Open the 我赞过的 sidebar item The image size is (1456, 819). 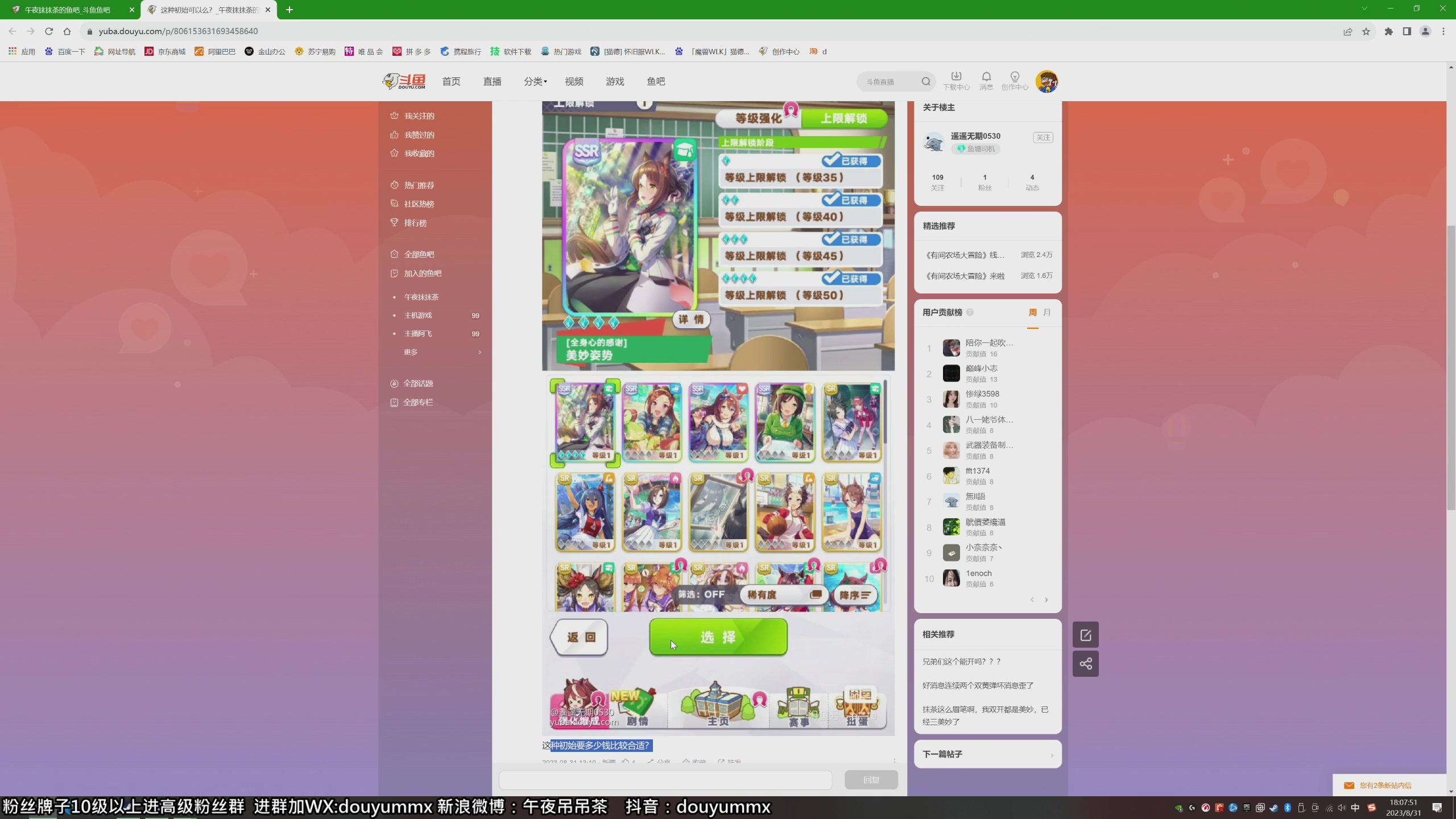pos(413,135)
